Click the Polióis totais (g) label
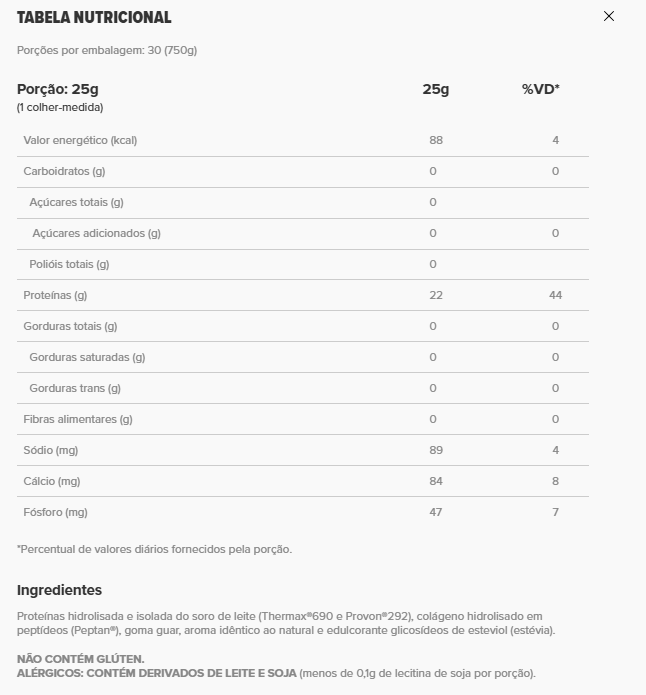 click(x=69, y=264)
